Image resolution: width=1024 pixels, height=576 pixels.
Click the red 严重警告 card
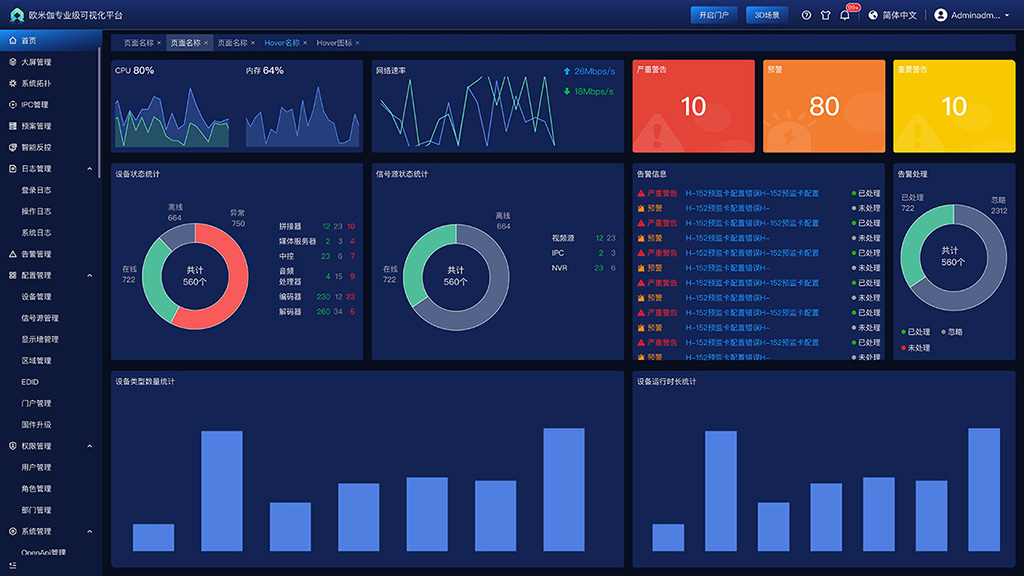pos(693,106)
